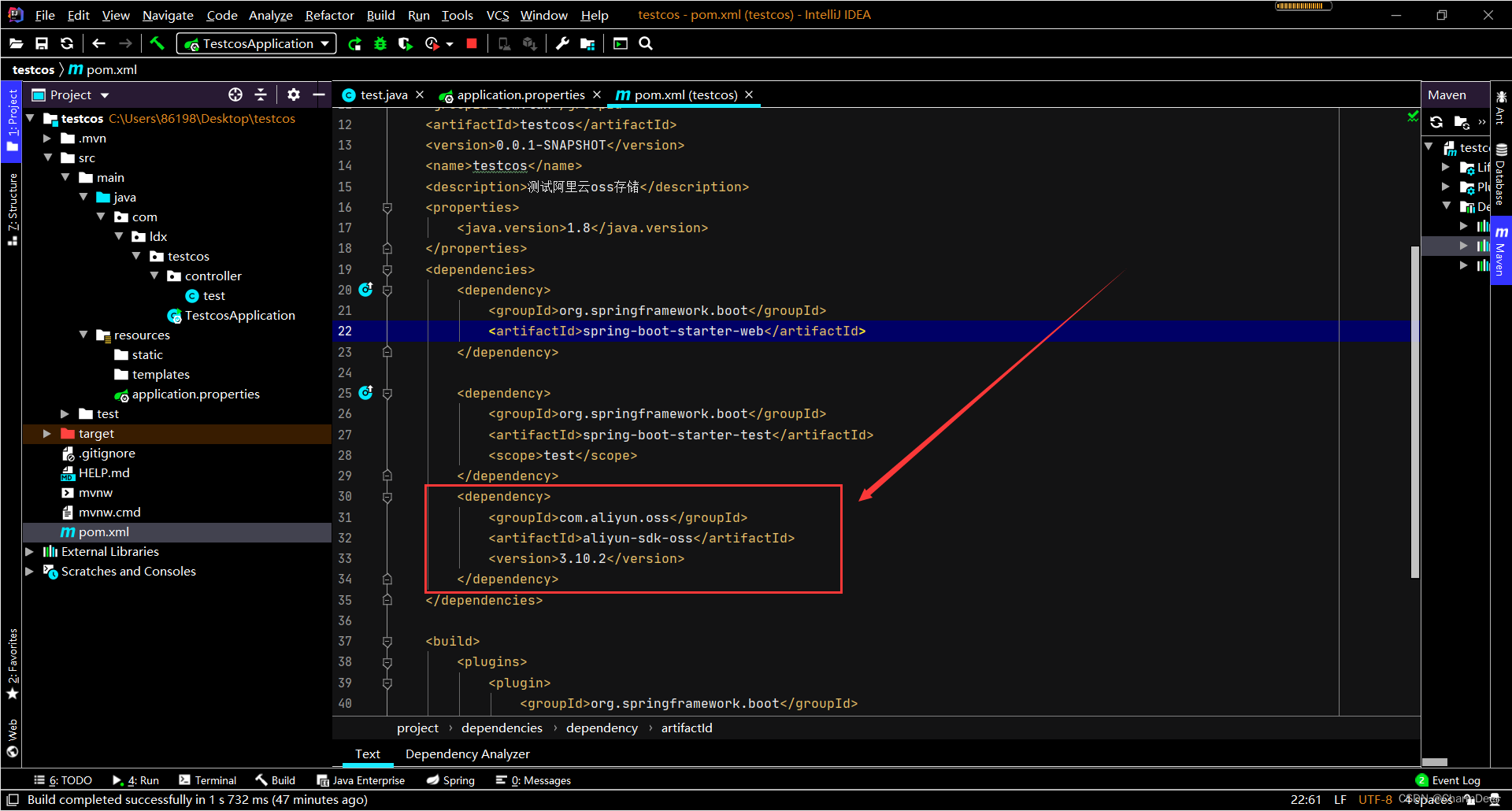Switch to the Dependency Analyzer tab
Viewport: 1512px width, 811px height.
(x=467, y=754)
